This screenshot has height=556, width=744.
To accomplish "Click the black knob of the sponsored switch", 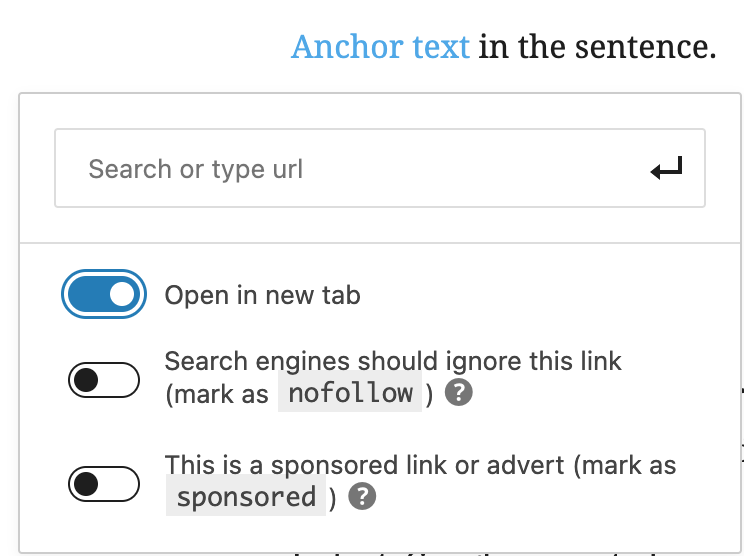I will tap(87, 484).
